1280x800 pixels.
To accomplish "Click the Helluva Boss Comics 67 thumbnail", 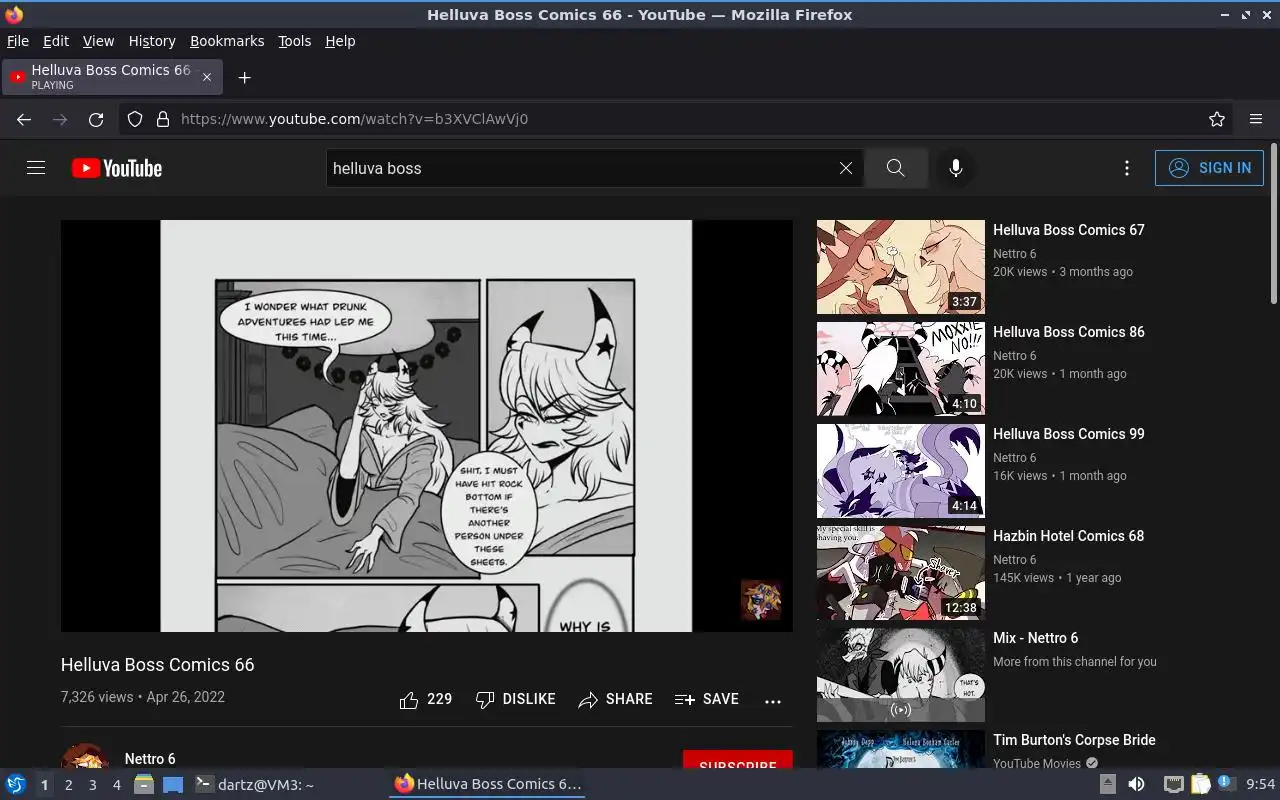I will 901,267.
